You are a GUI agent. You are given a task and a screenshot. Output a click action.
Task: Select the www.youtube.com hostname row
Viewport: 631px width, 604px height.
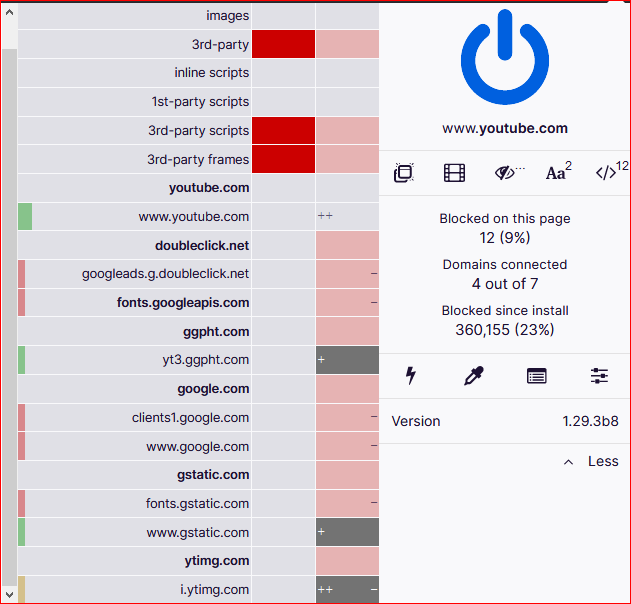[134, 216]
